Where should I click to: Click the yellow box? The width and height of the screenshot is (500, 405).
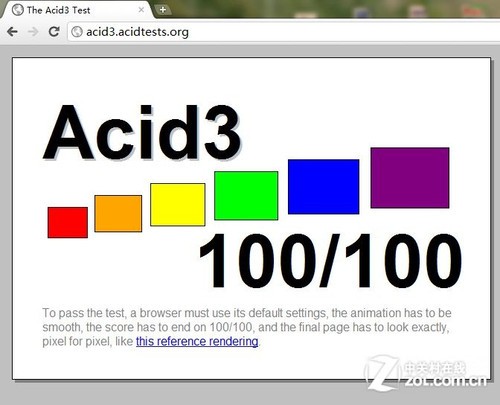pos(178,204)
